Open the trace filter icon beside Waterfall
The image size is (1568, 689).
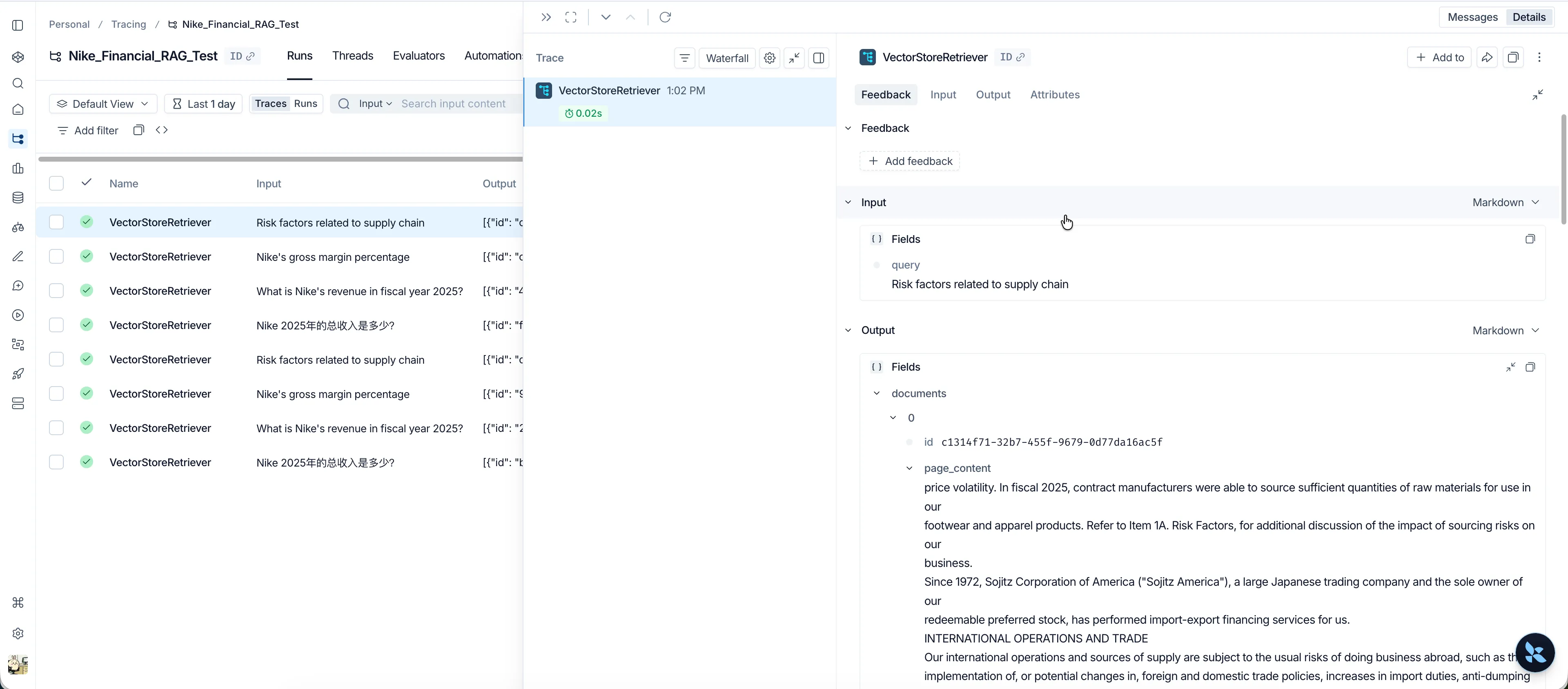[x=685, y=58]
